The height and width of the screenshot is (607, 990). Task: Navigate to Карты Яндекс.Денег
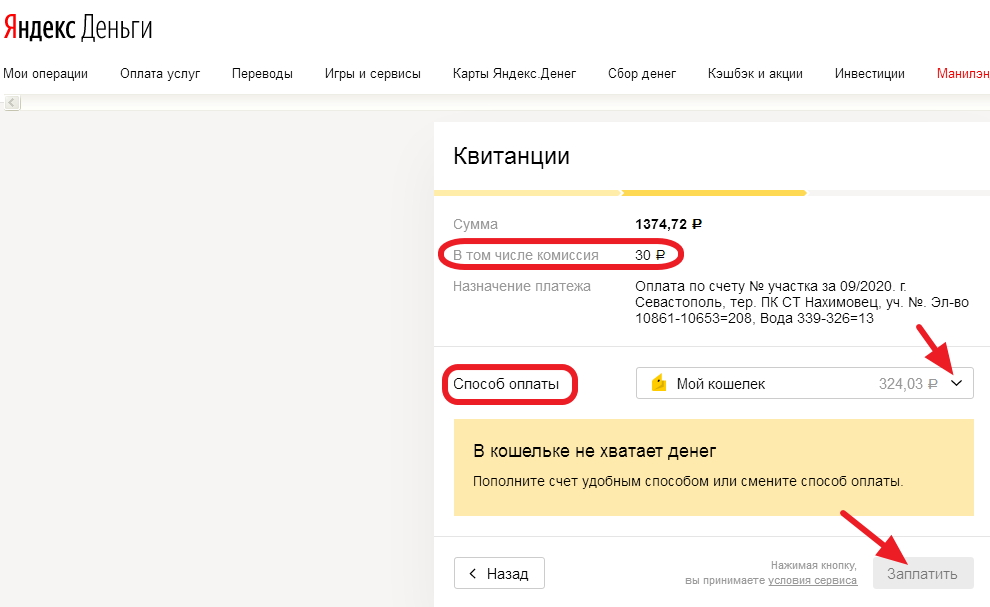[x=514, y=73]
